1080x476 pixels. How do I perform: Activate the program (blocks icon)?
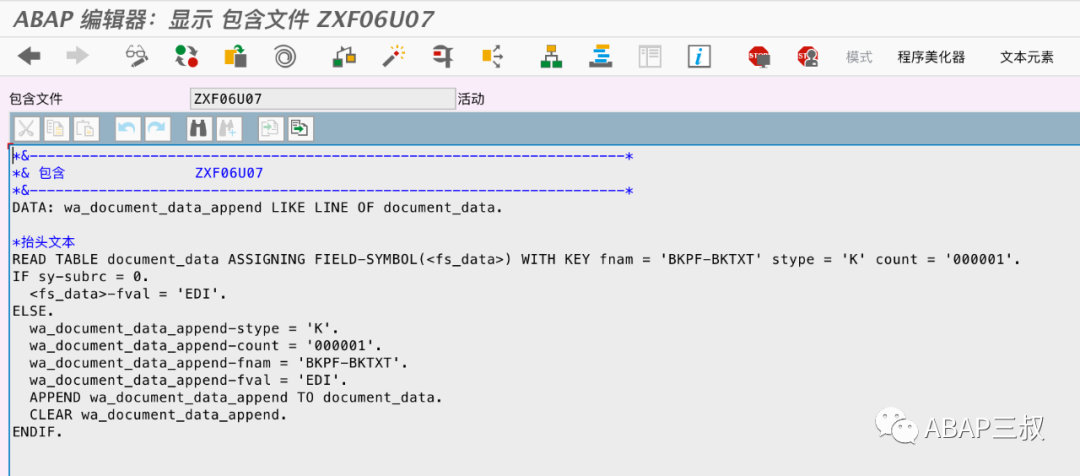click(x=344, y=56)
